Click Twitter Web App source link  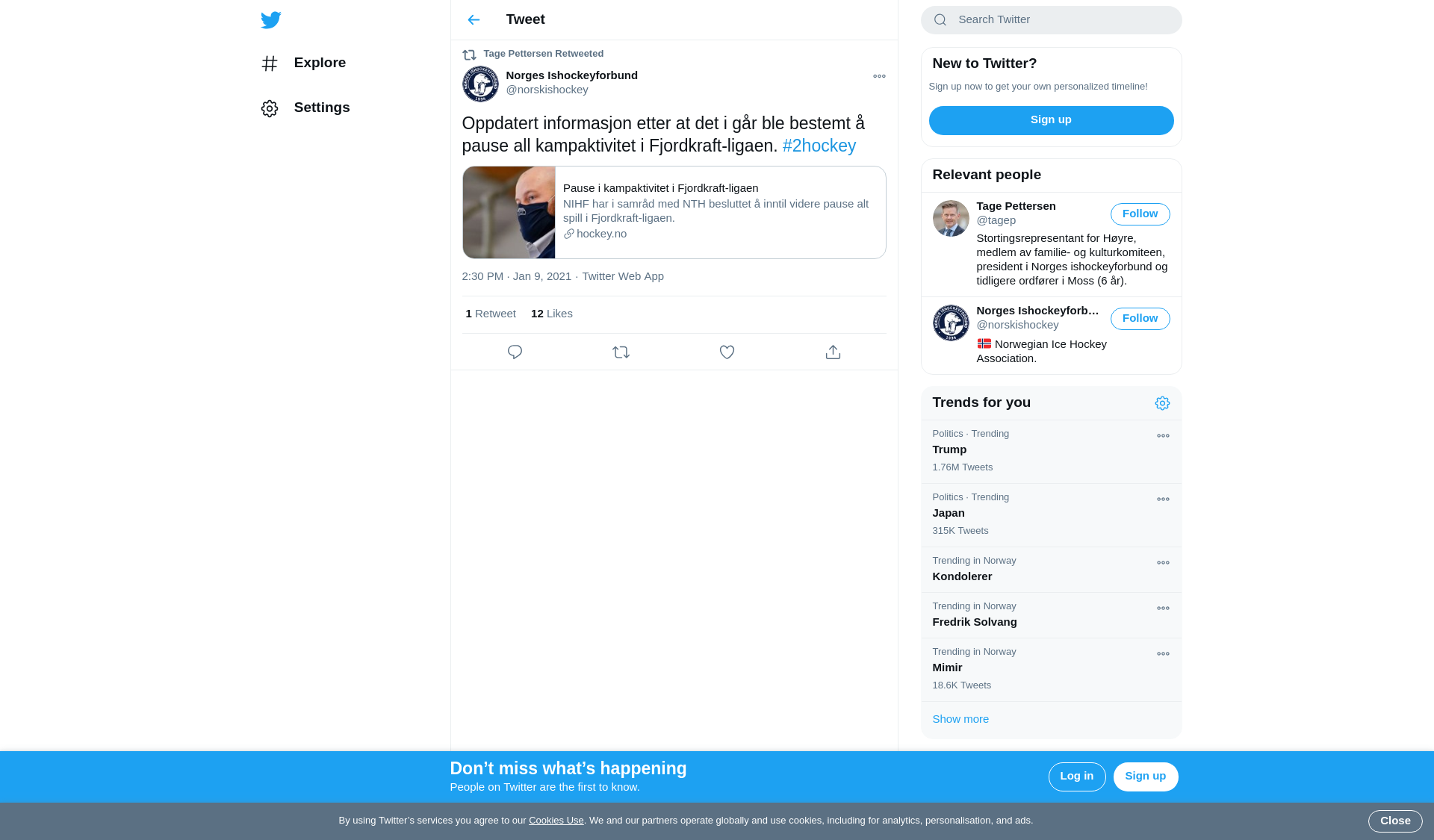[623, 276]
